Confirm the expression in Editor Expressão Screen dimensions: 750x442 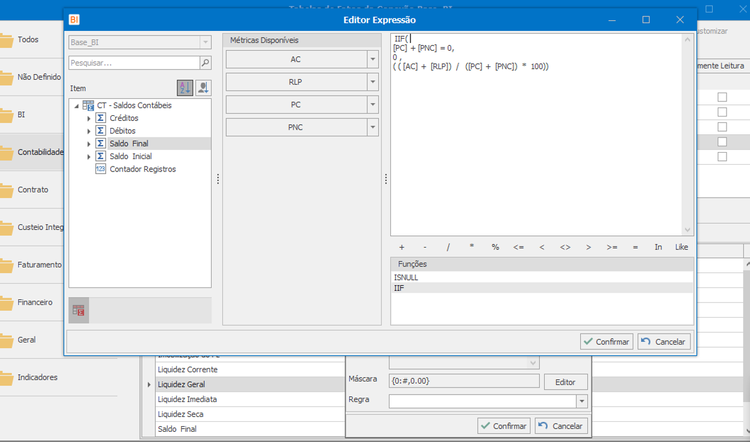pyautogui.click(x=607, y=342)
